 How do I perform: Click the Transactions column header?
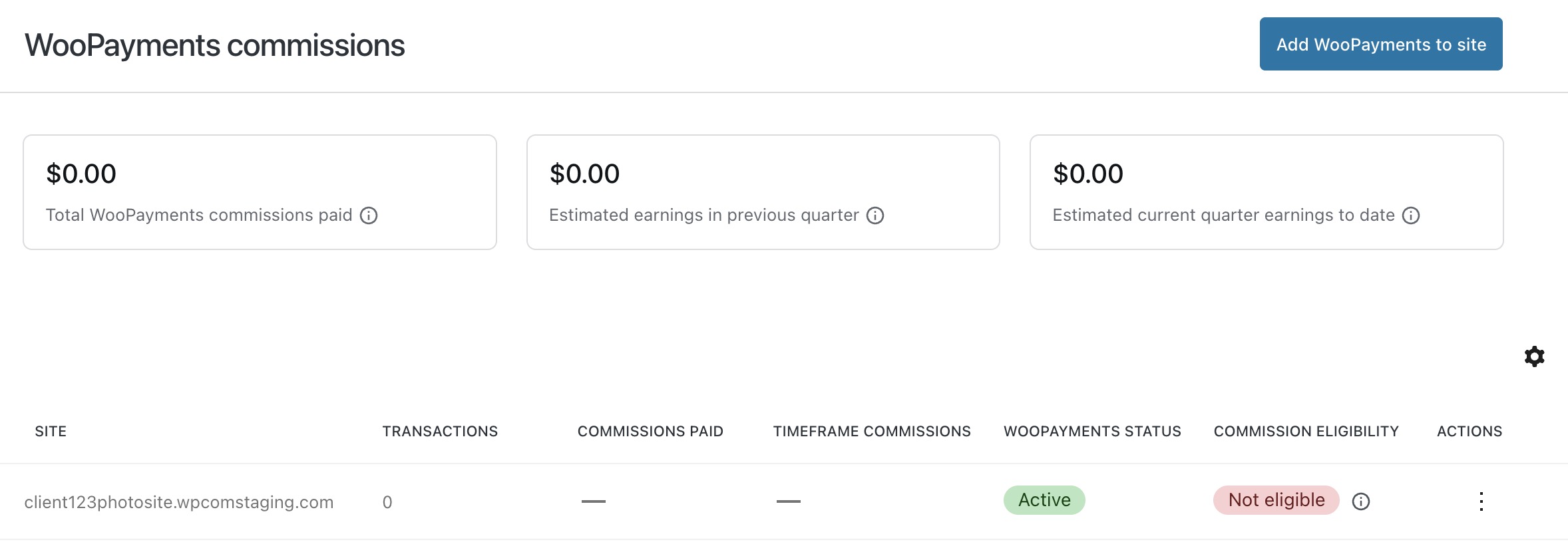[x=440, y=432]
